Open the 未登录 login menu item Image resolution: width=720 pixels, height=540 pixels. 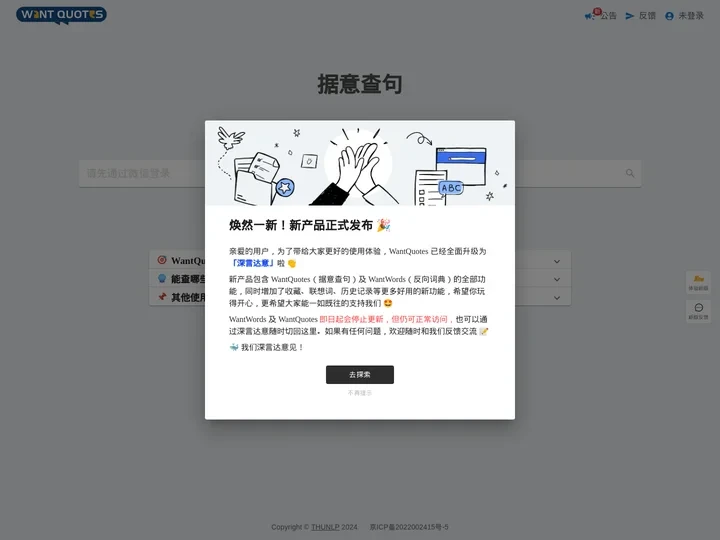pyautogui.click(x=691, y=16)
